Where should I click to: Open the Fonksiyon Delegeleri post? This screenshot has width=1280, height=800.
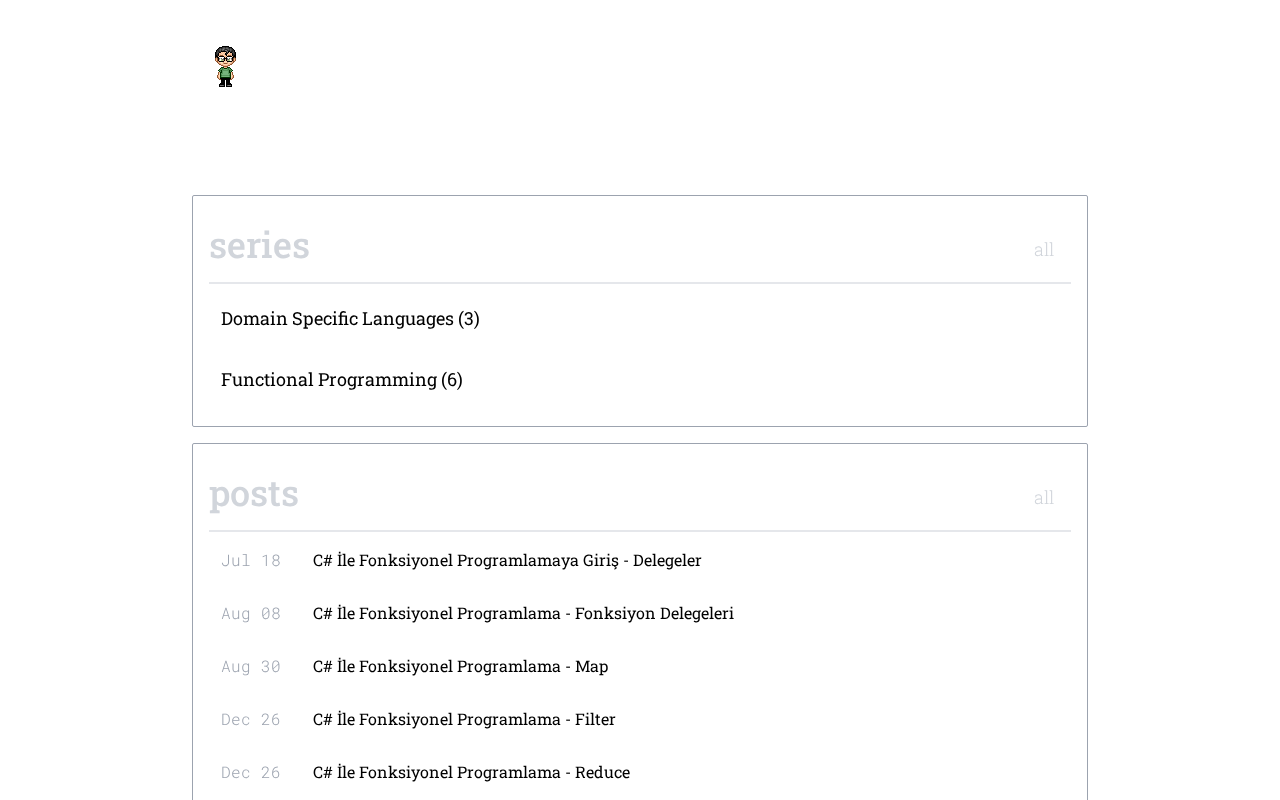[x=523, y=613]
